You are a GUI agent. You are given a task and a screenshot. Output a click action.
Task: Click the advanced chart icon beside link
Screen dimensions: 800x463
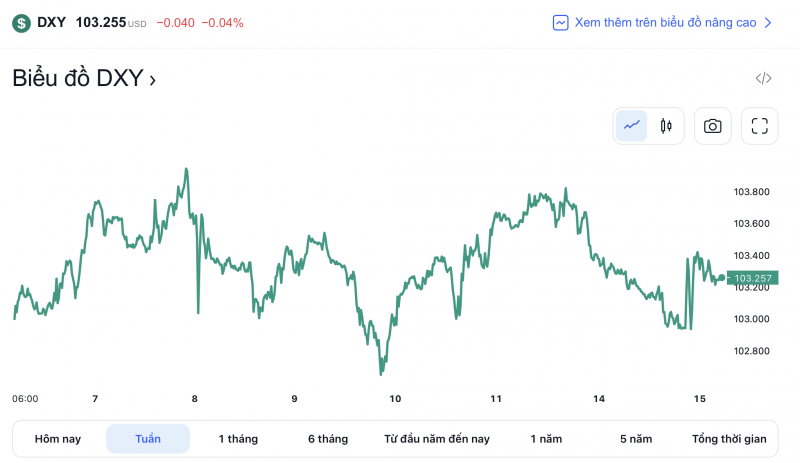561,22
